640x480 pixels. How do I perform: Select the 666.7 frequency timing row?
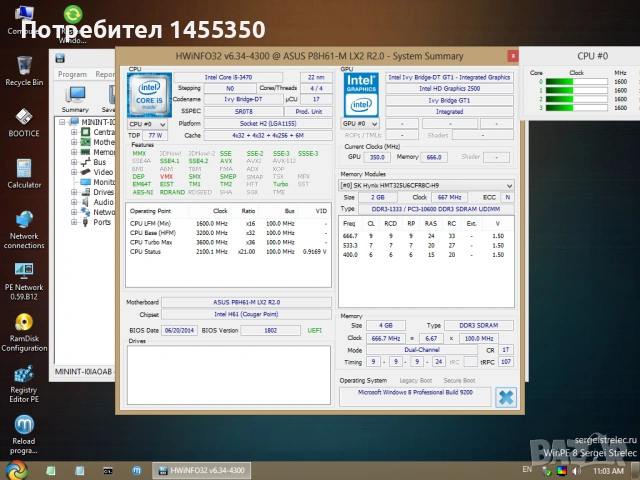pyautogui.click(x=426, y=236)
